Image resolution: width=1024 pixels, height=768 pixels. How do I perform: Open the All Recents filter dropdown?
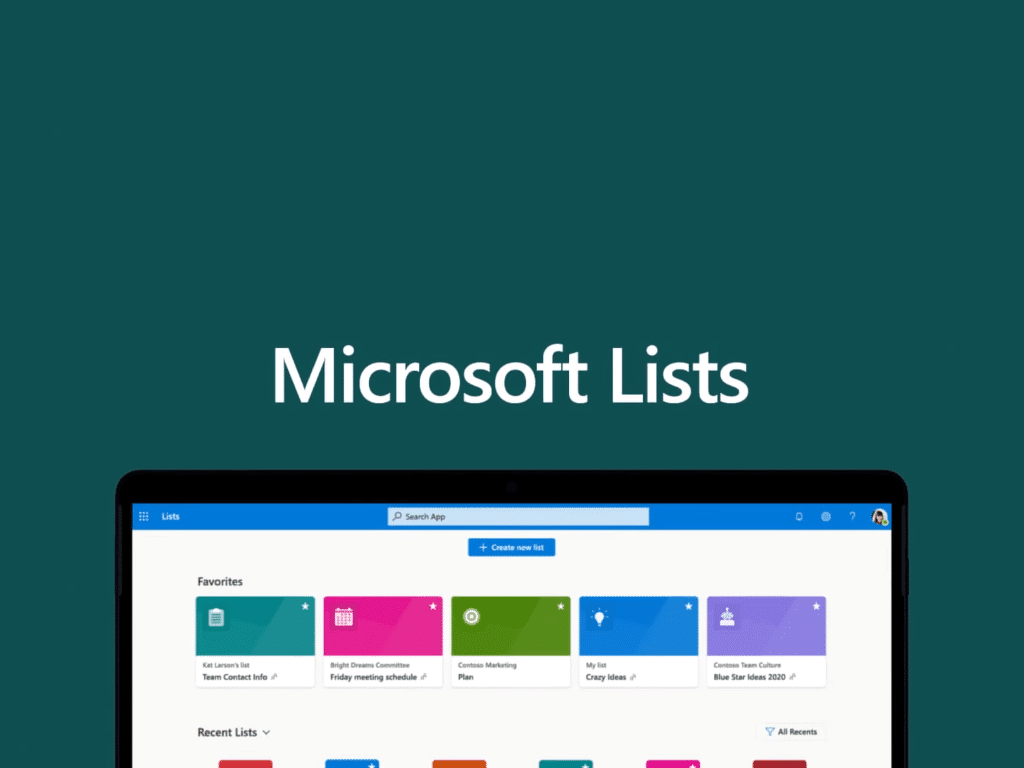coord(791,732)
